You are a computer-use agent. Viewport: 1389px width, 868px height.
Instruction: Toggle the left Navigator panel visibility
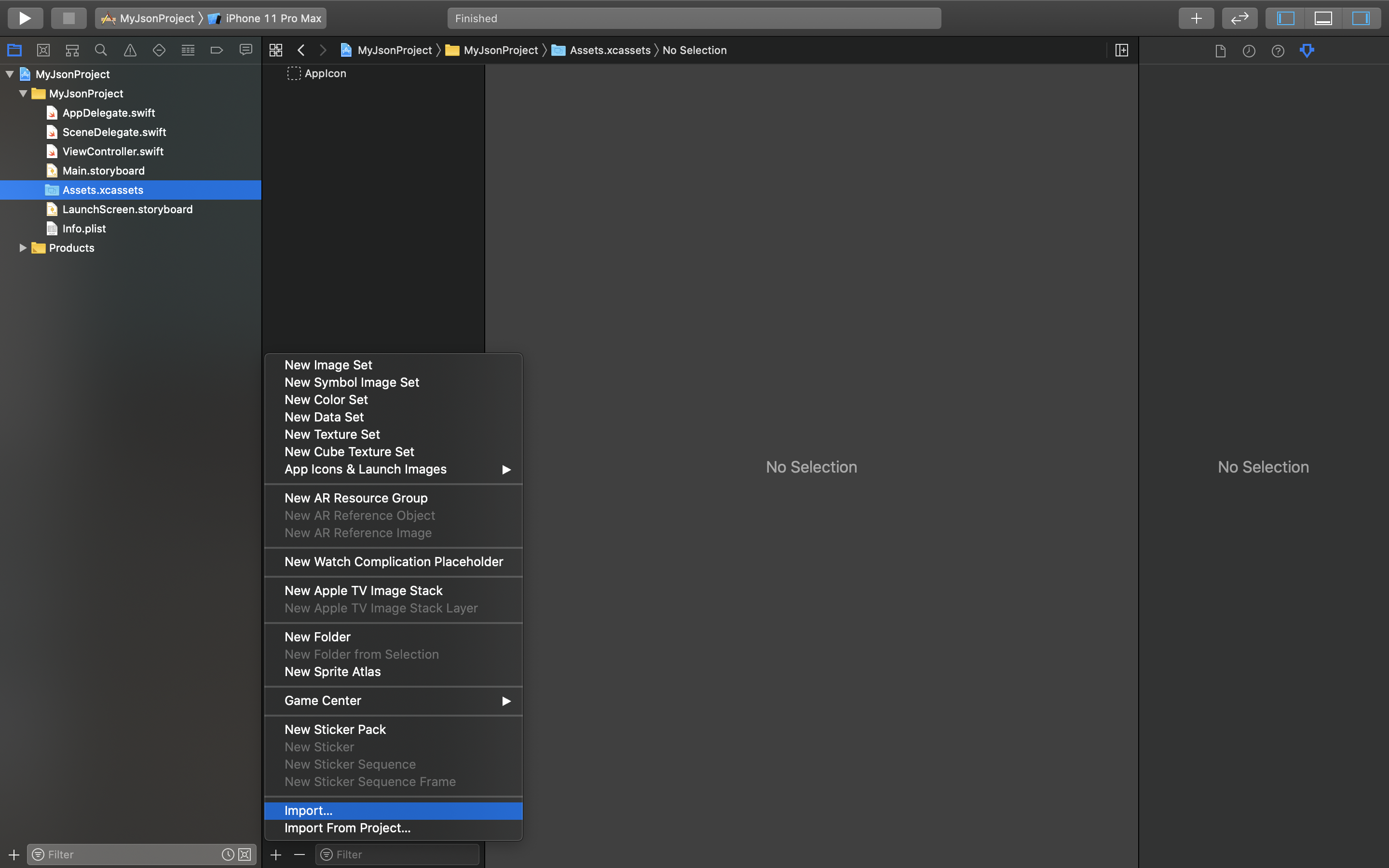click(x=1286, y=18)
